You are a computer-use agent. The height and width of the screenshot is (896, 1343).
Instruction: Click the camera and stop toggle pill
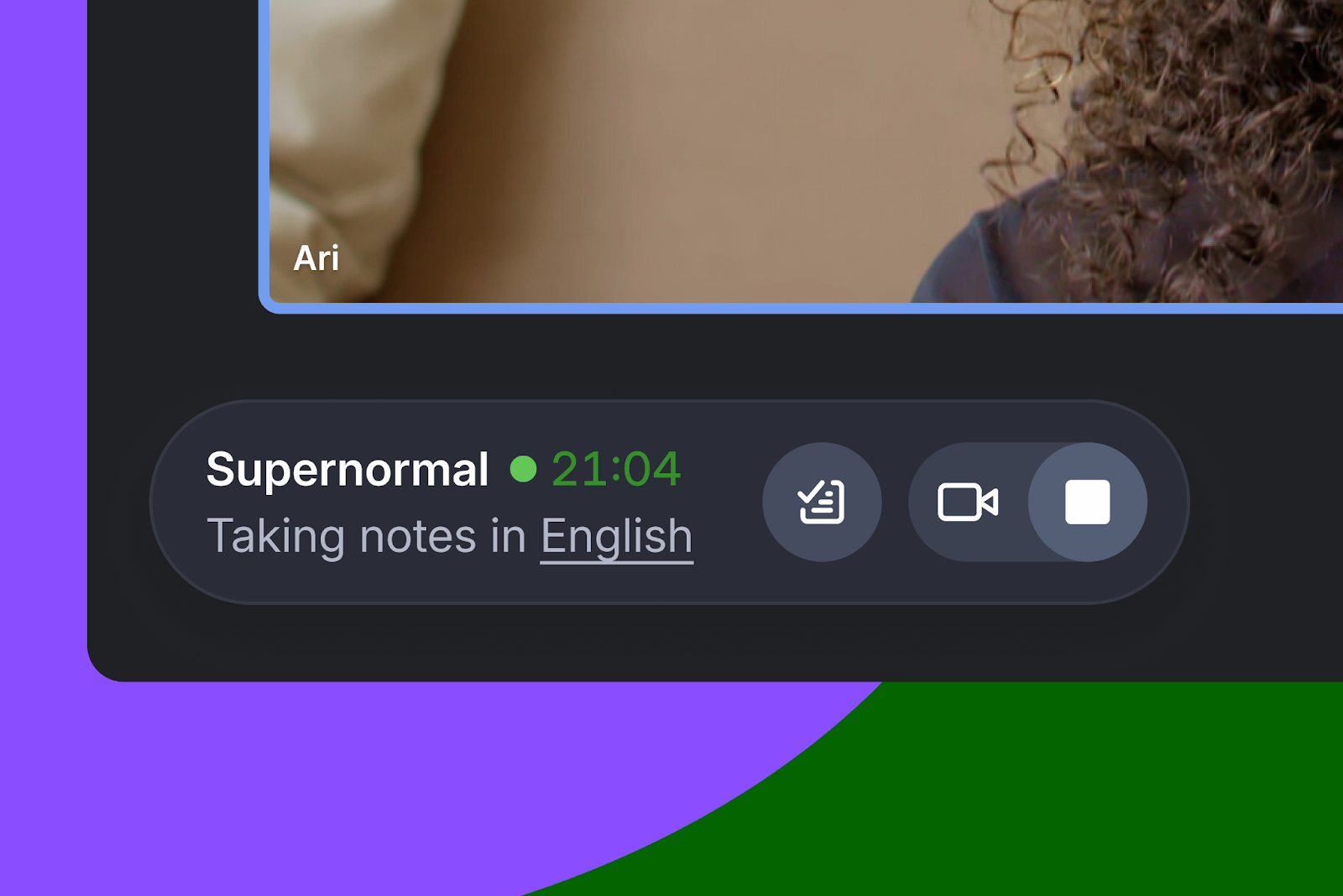click(1027, 502)
